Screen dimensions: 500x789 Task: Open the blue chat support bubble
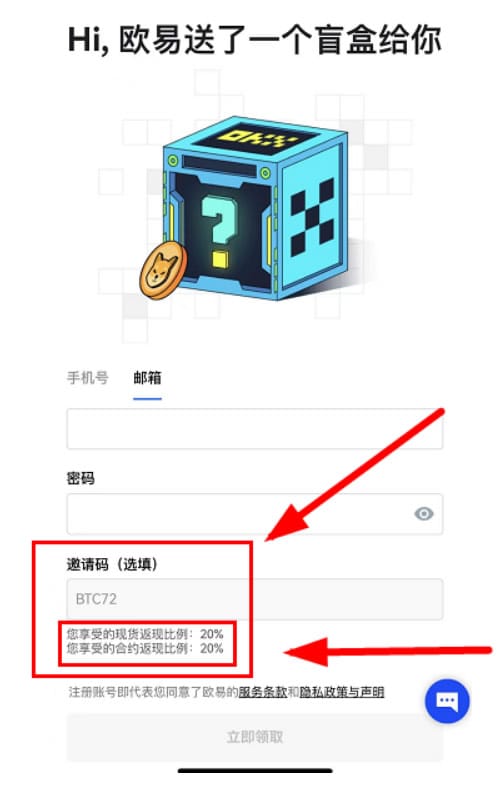coord(447,701)
